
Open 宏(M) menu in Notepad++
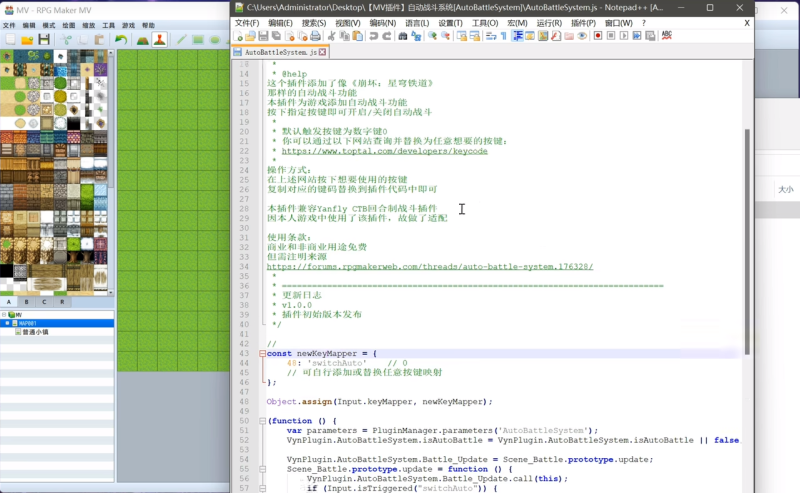pyautogui.click(x=517, y=23)
